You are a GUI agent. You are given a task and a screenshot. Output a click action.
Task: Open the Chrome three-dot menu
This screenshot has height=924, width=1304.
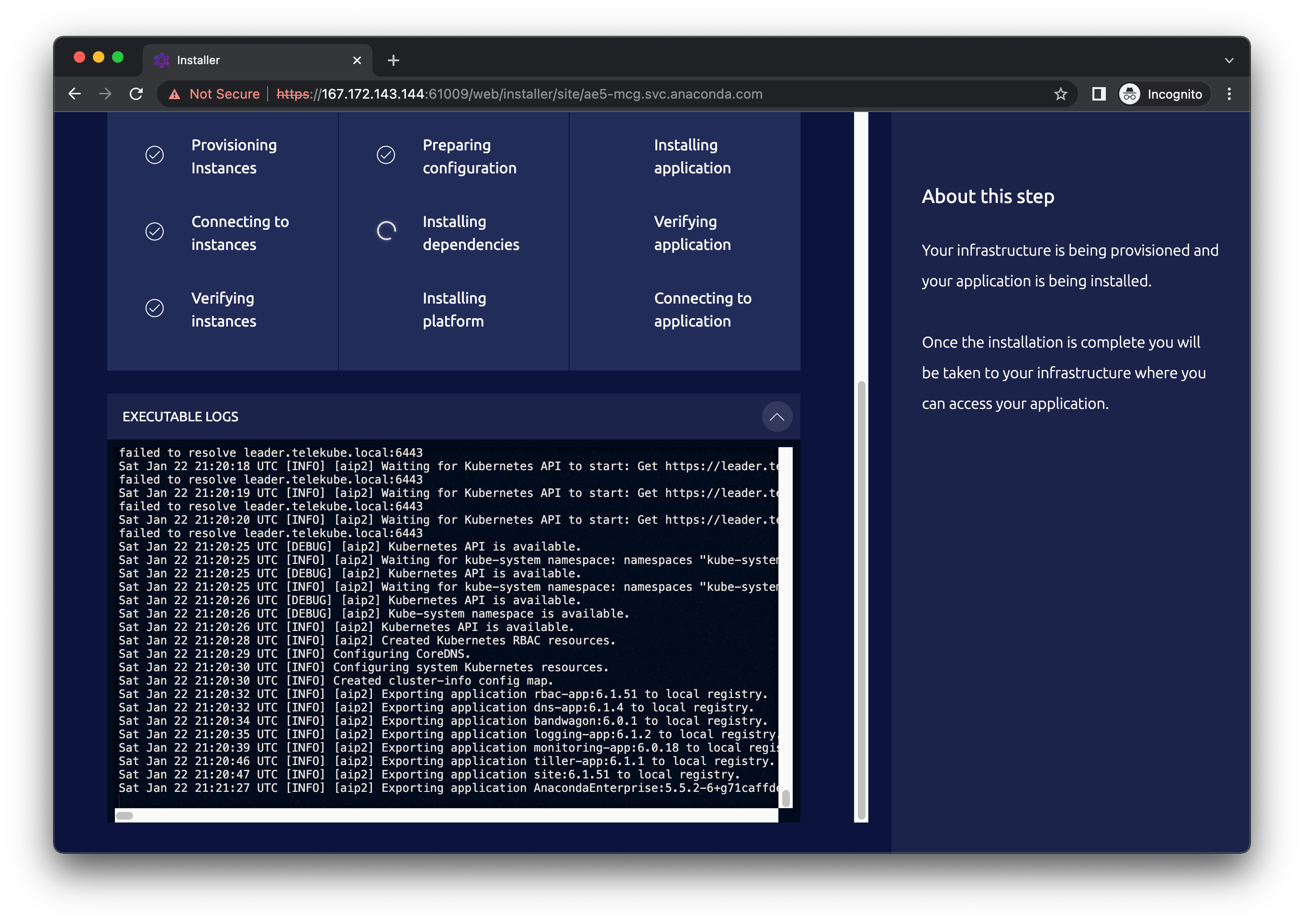tap(1229, 94)
